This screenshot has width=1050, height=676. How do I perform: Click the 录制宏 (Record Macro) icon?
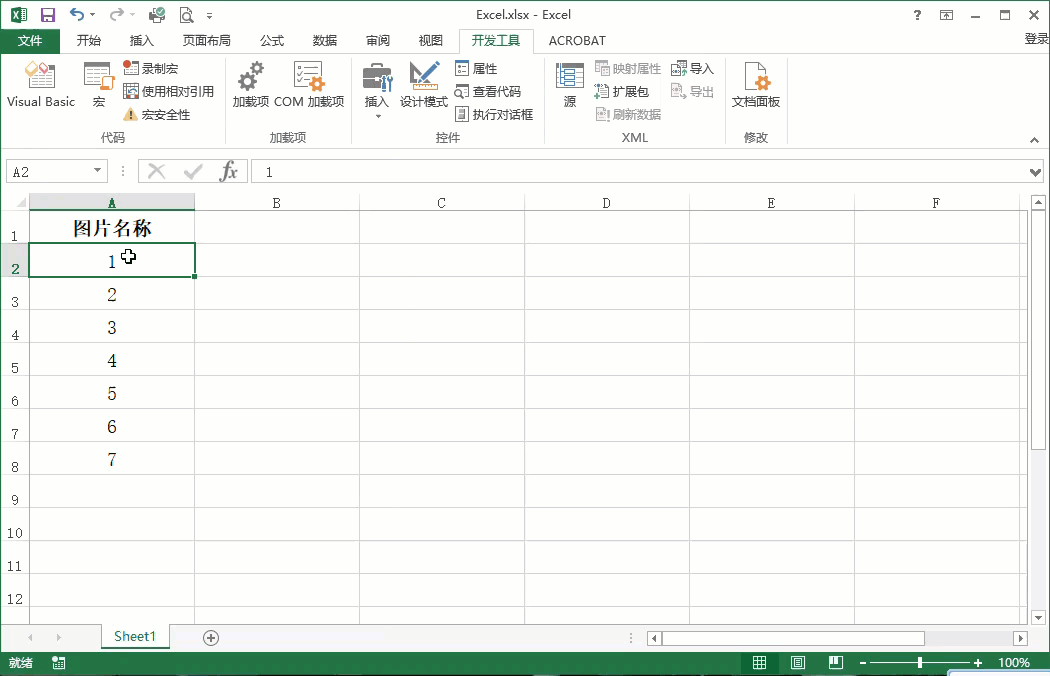tap(154, 68)
